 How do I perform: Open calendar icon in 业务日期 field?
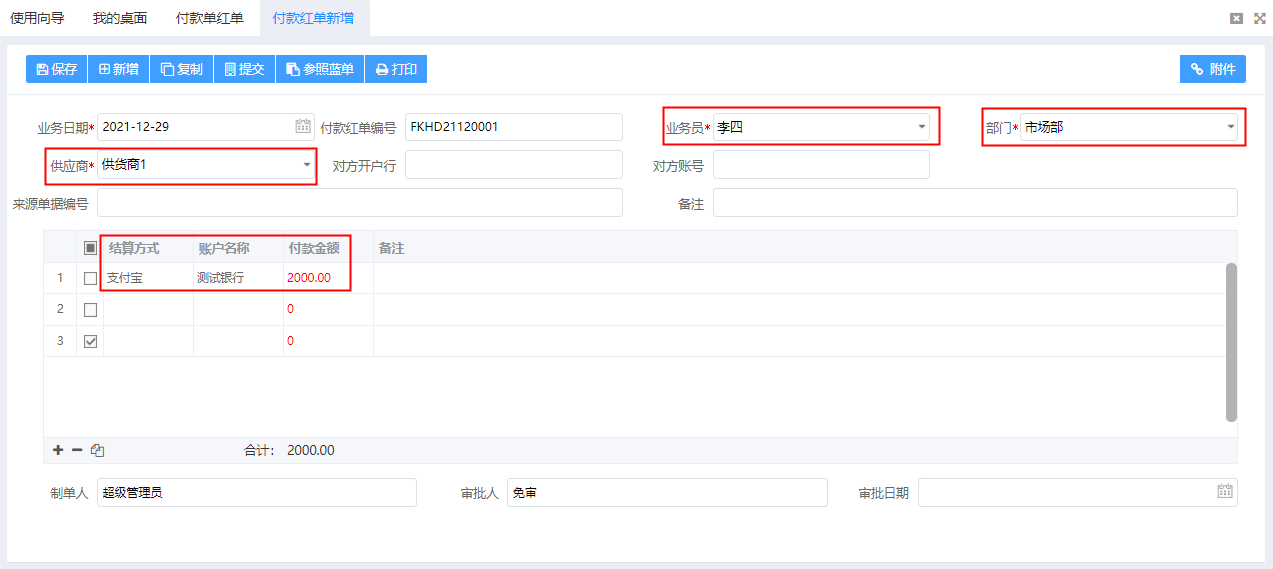click(303, 127)
